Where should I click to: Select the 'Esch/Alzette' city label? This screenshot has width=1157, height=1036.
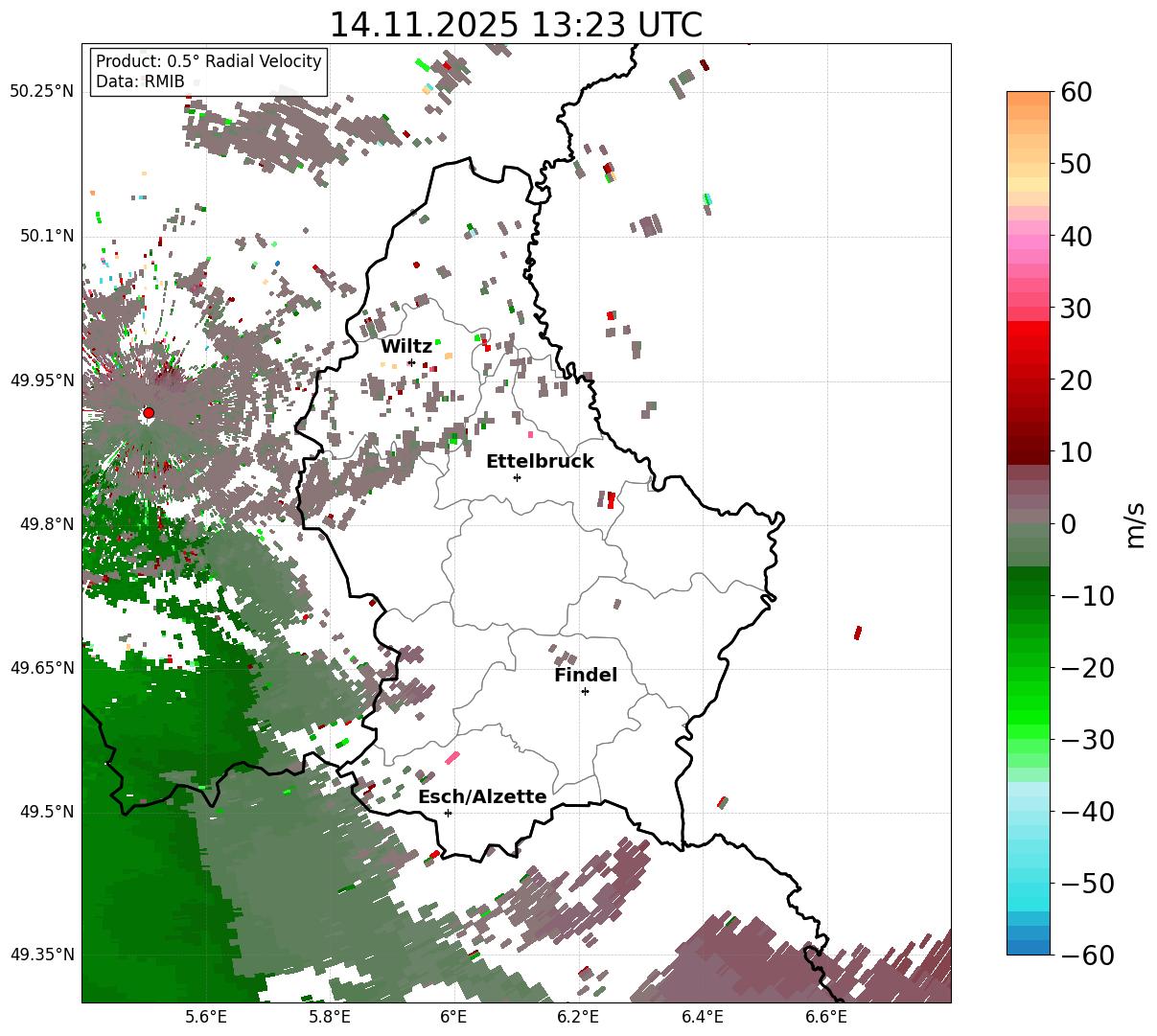(482, 797)
